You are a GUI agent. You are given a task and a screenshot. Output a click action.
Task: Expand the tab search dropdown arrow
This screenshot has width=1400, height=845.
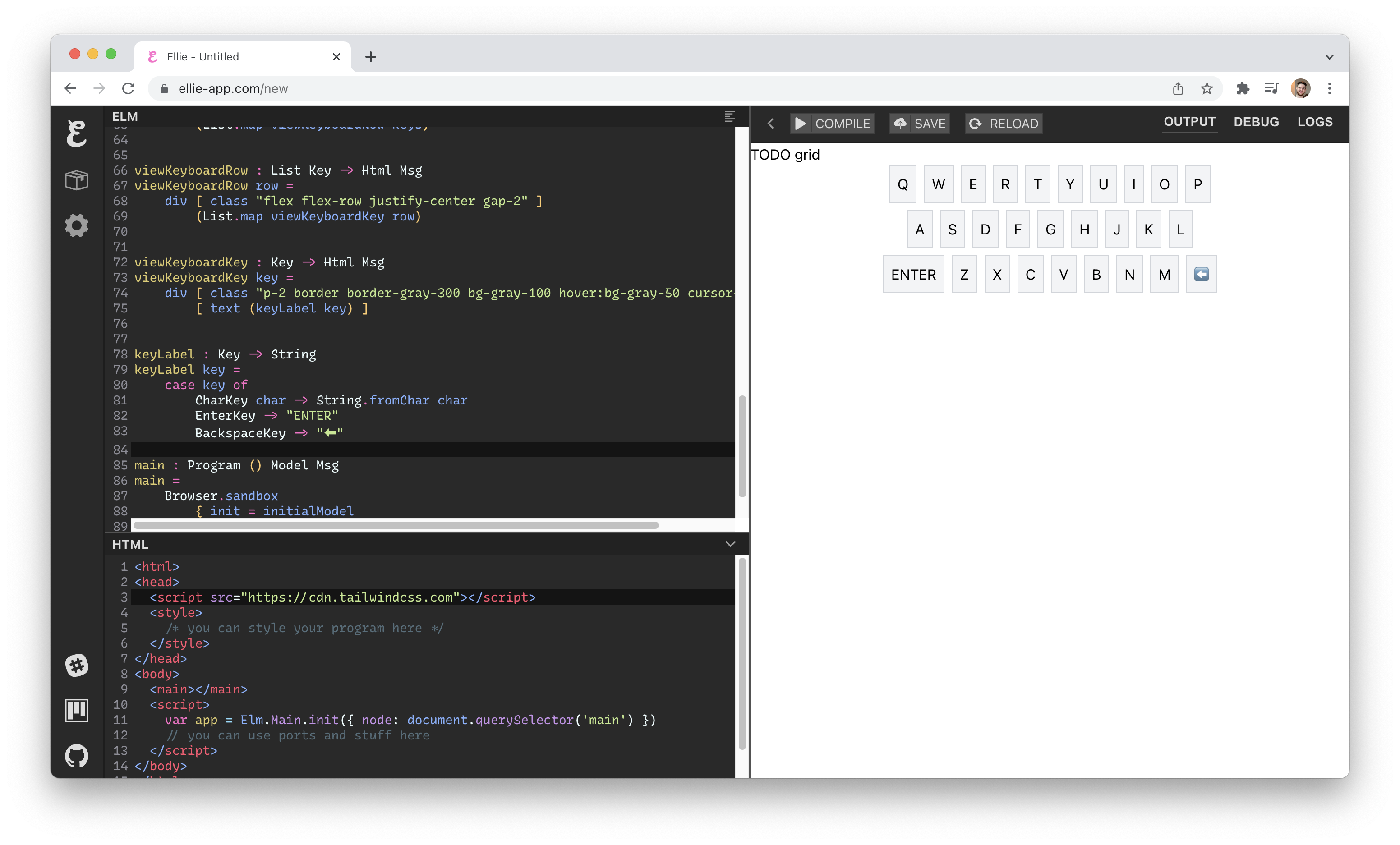click(x=1329, y=57)
